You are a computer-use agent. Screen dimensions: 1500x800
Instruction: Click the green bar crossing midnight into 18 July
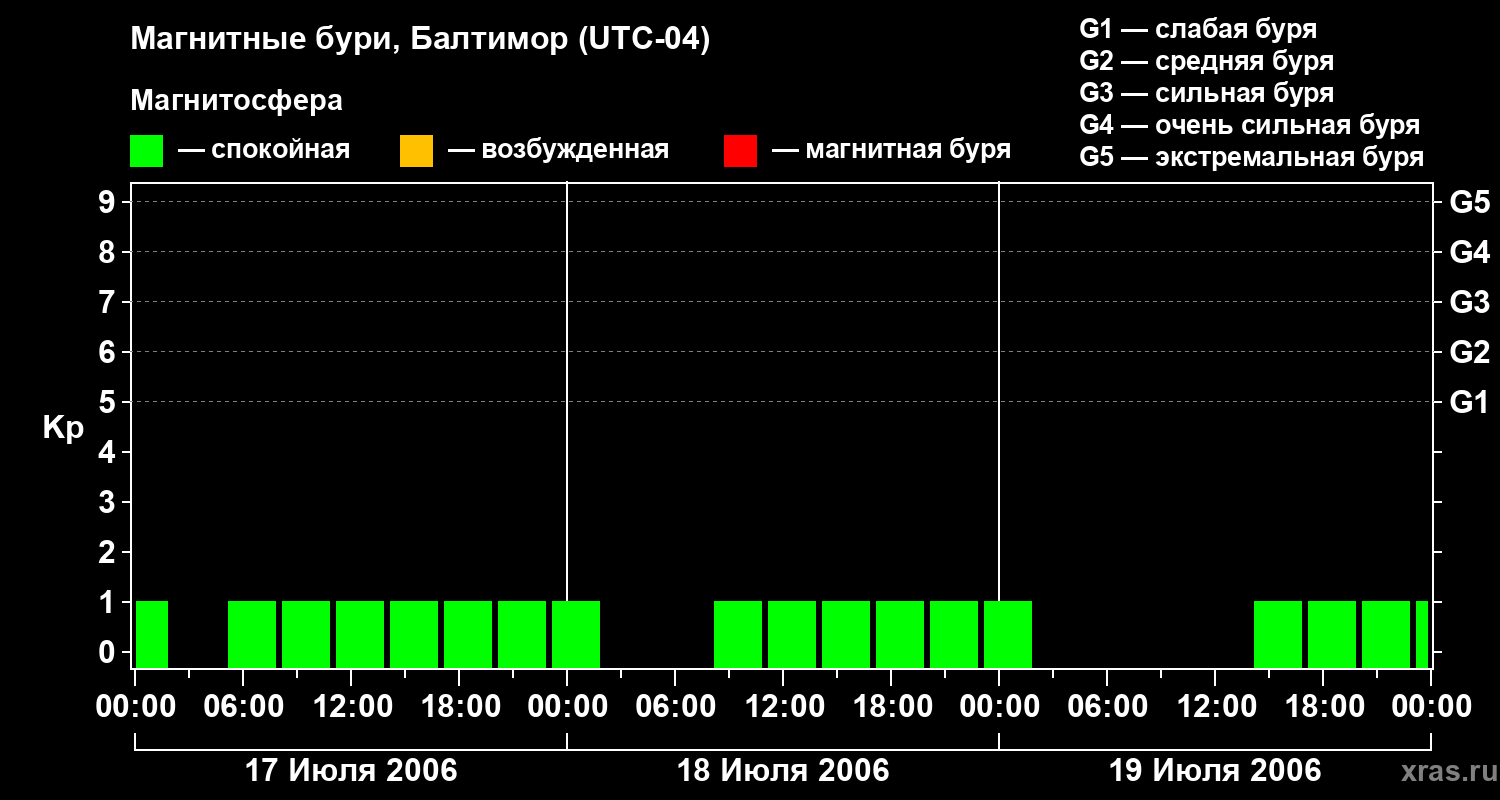576,634
